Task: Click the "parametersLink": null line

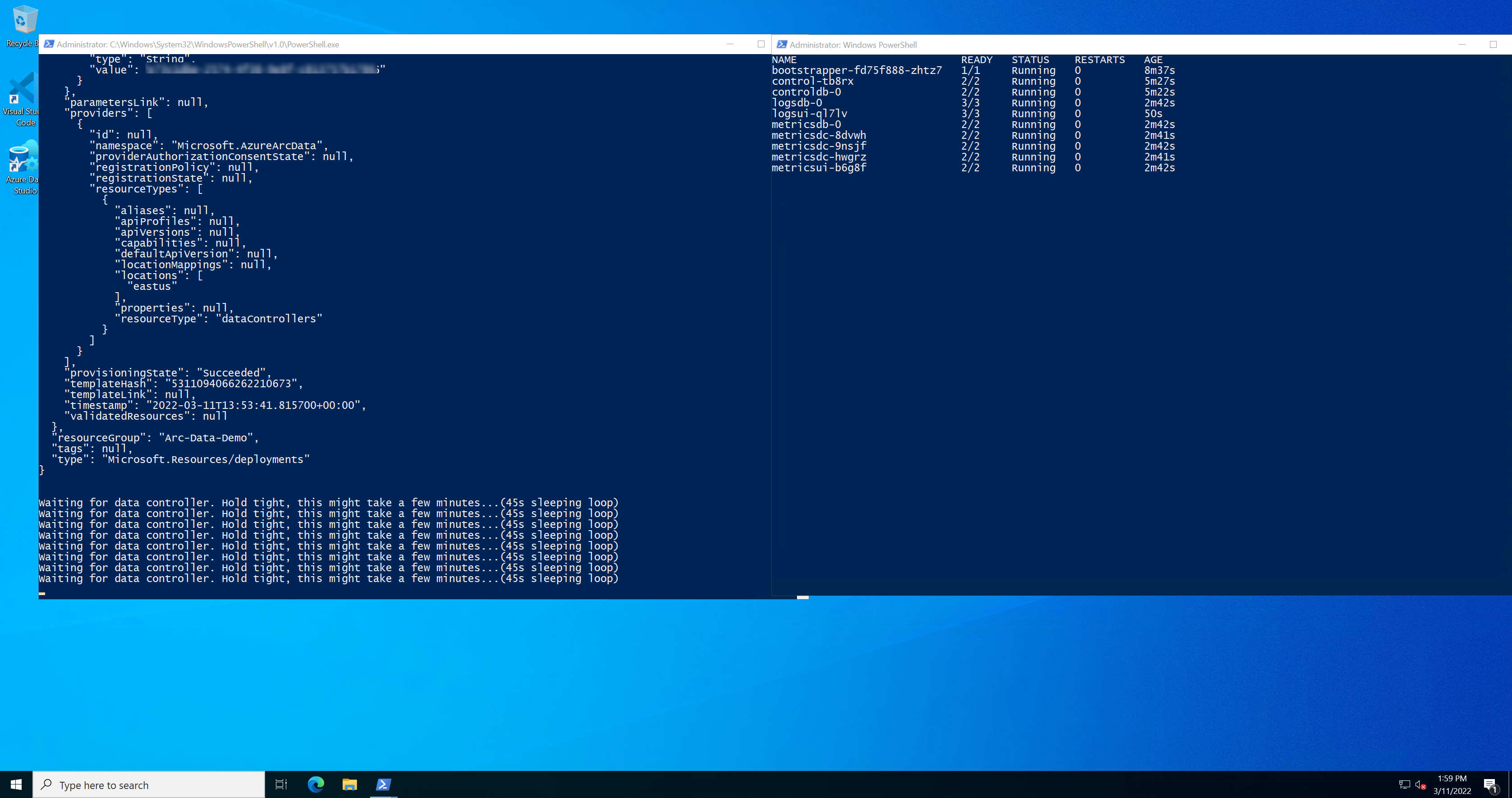Action: click(x=136, y=103)
